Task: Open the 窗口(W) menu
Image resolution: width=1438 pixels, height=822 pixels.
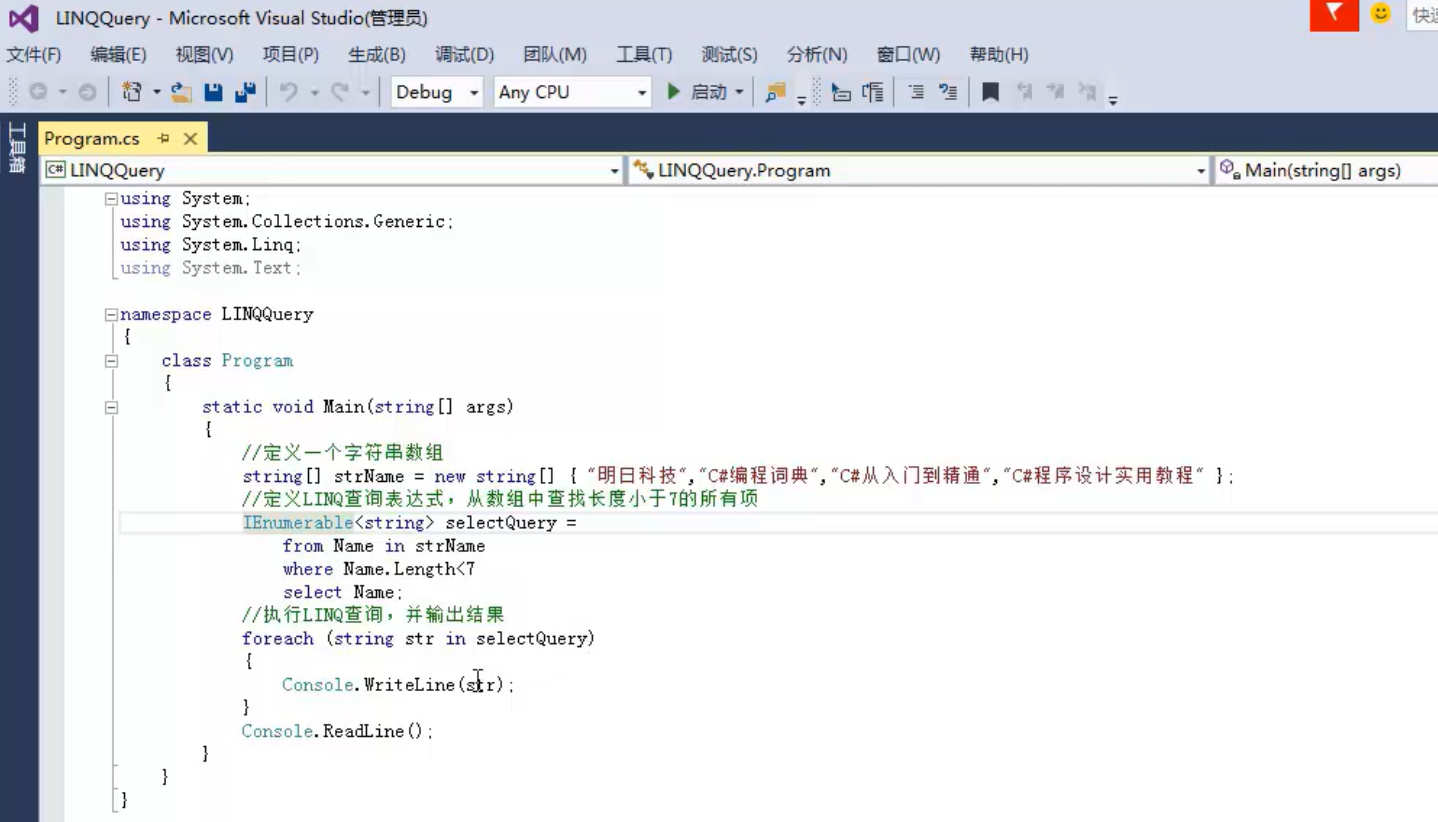Action: click(908, 54)
